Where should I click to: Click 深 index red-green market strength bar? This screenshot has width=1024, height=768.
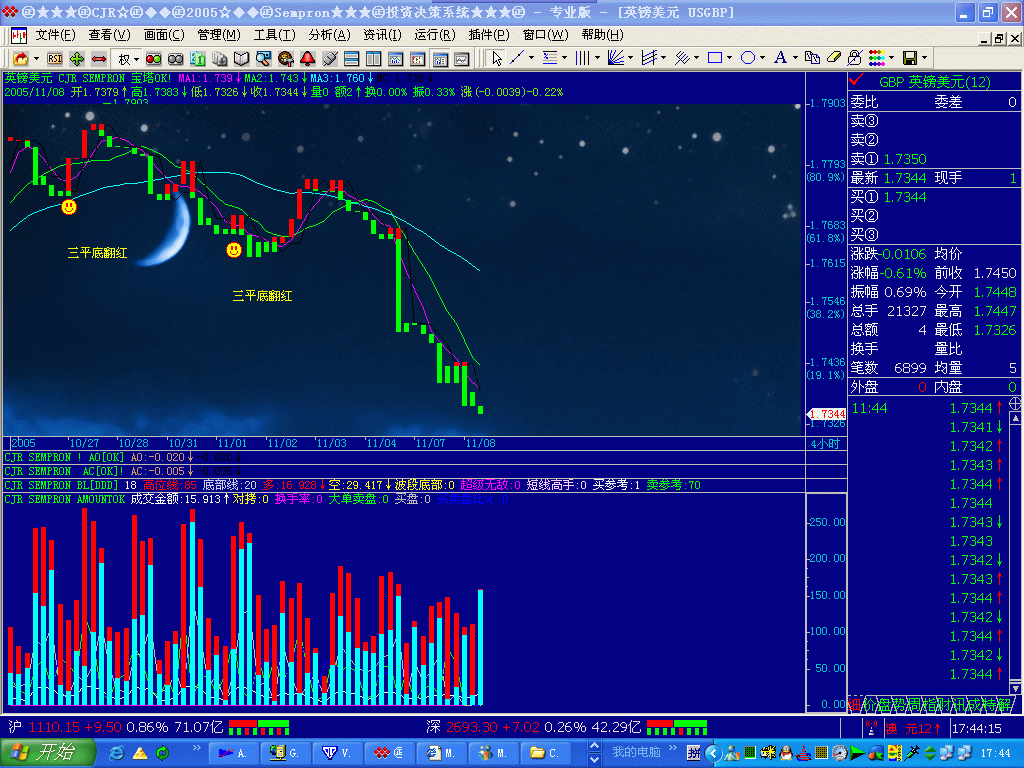tap(677, 728)
